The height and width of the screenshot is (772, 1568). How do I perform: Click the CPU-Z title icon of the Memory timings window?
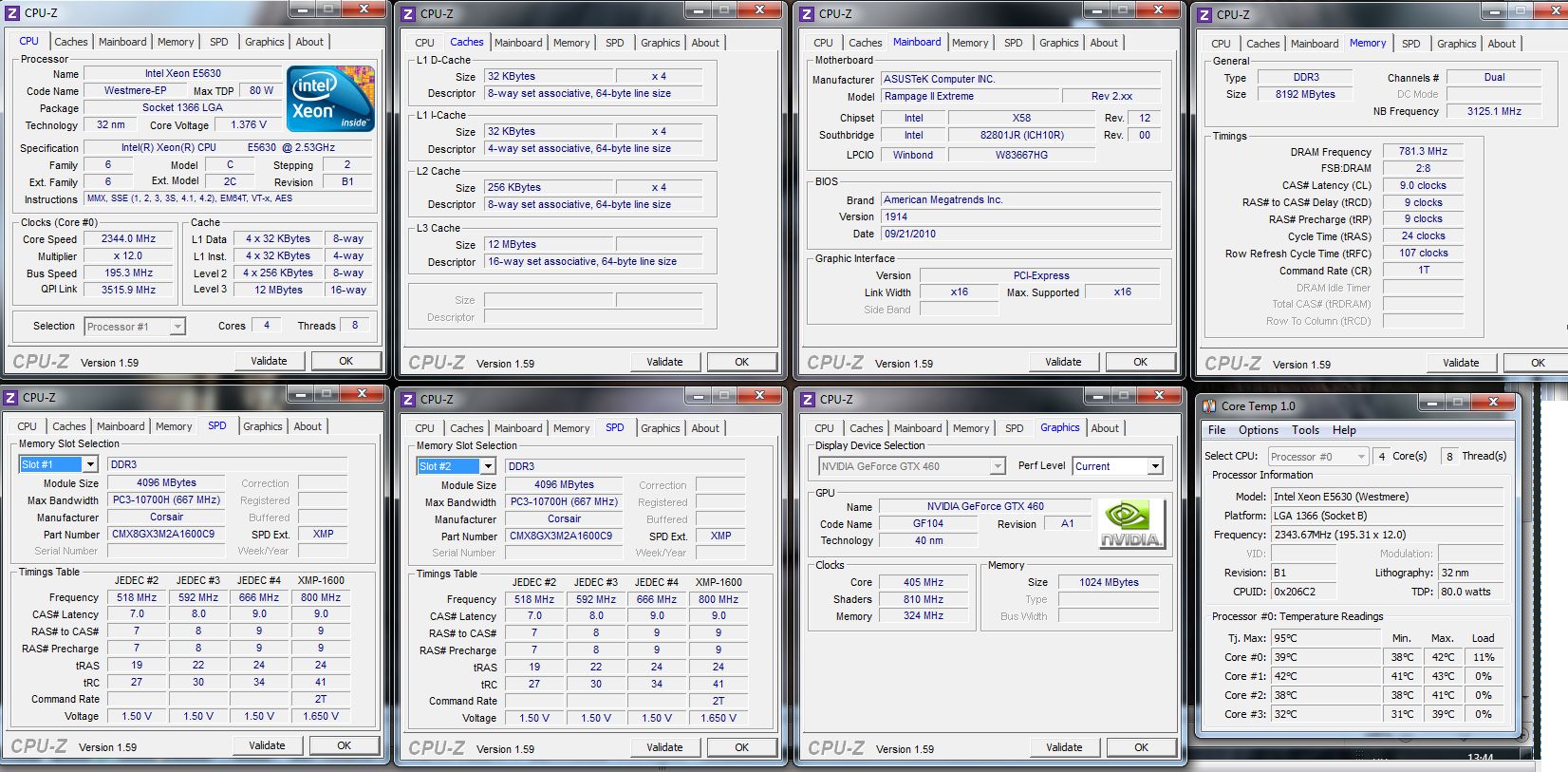1204,14
